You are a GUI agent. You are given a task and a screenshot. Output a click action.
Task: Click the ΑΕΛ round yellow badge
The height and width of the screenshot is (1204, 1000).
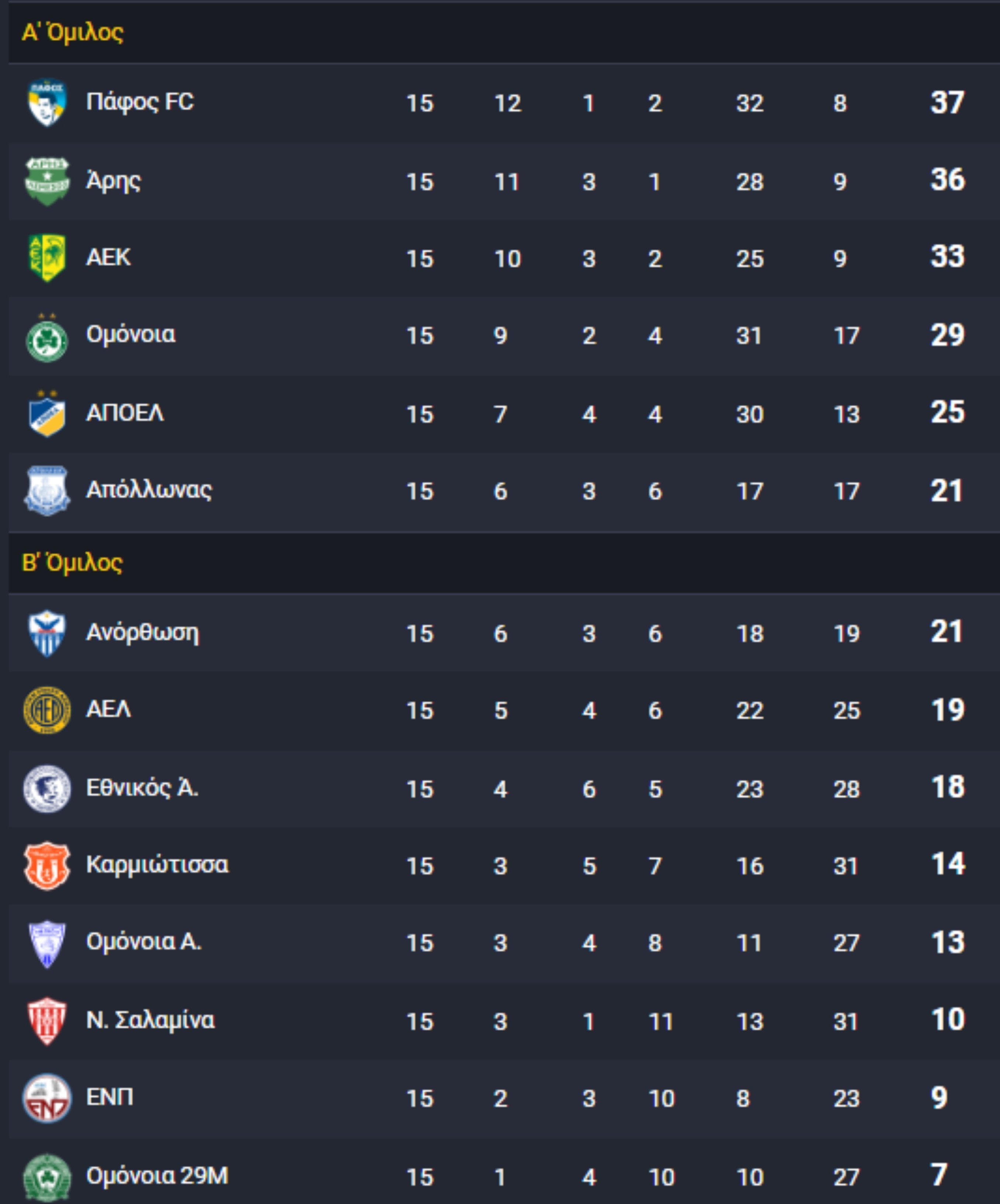(x=47, y=710)
